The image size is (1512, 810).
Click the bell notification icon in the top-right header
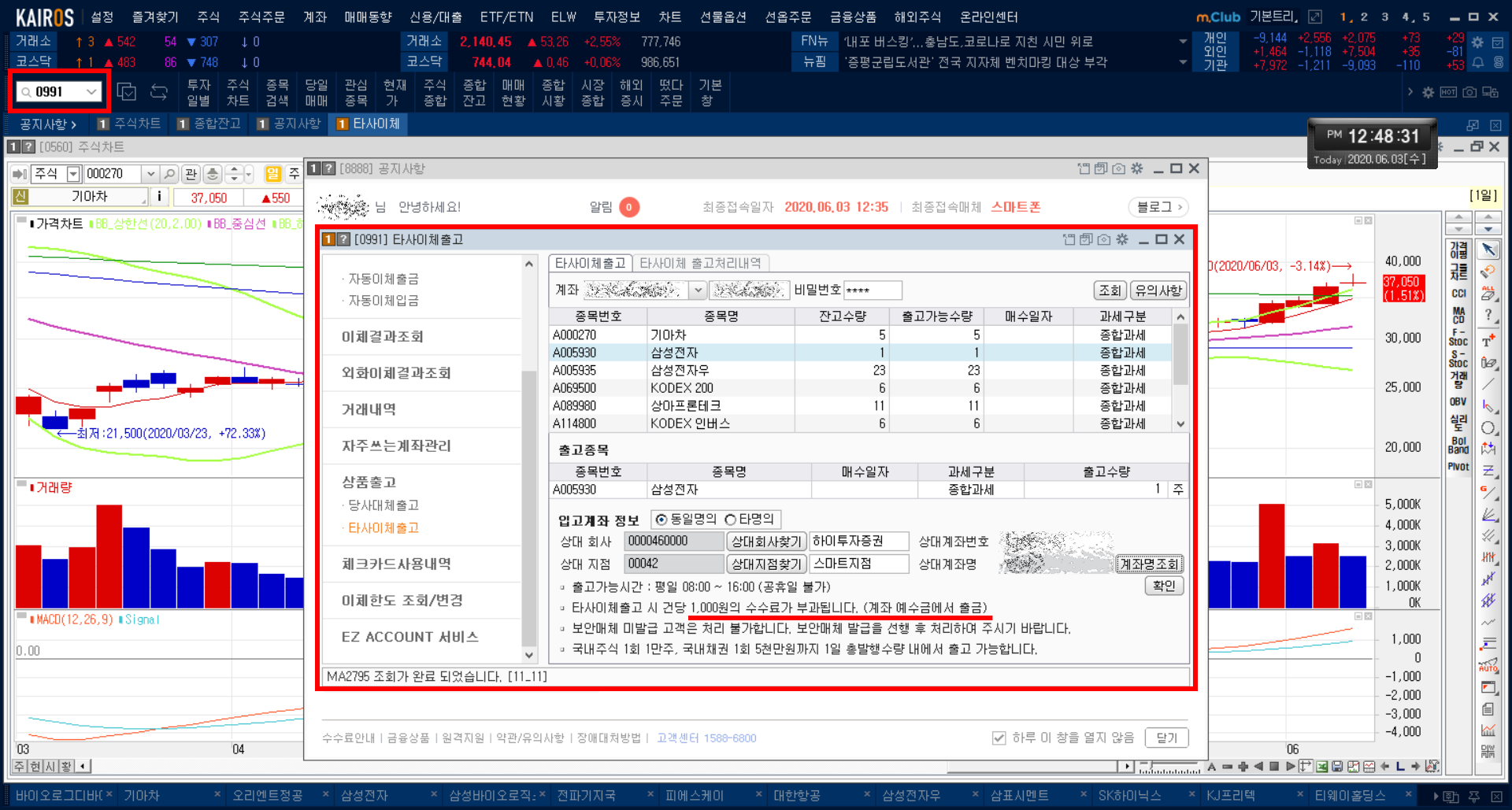coord(1477,62)
